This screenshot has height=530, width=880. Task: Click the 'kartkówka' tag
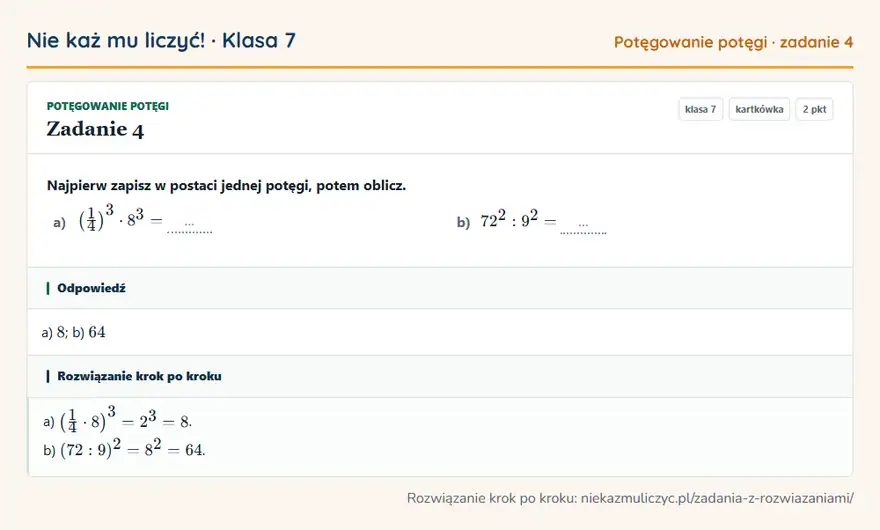point(759,109)
